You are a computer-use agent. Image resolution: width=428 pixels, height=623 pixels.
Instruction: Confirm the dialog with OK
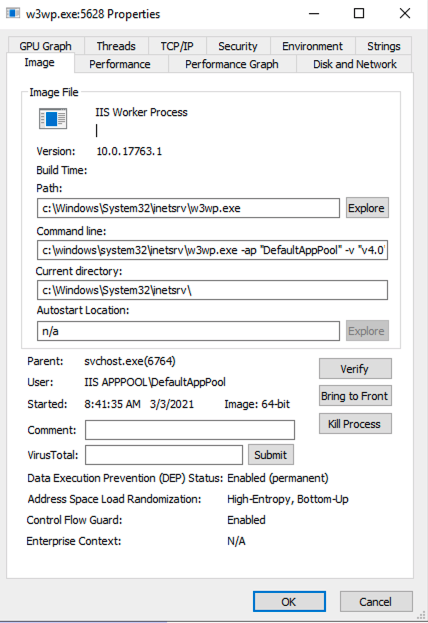coord(289,602)
